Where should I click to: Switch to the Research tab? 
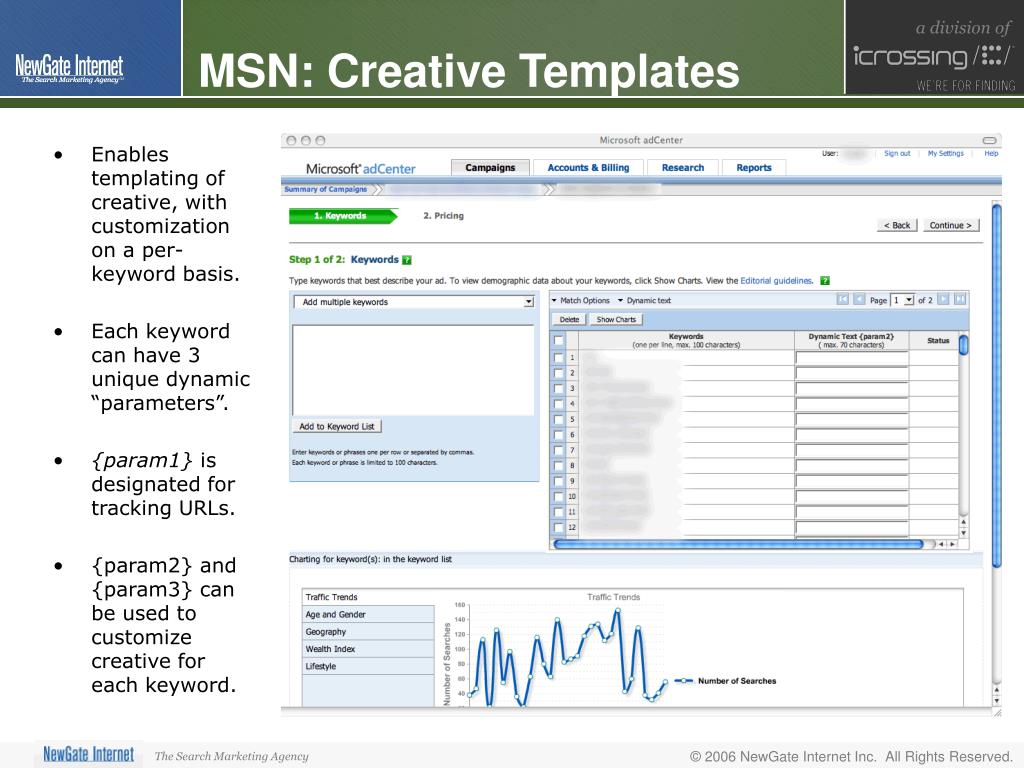[682, 168]
